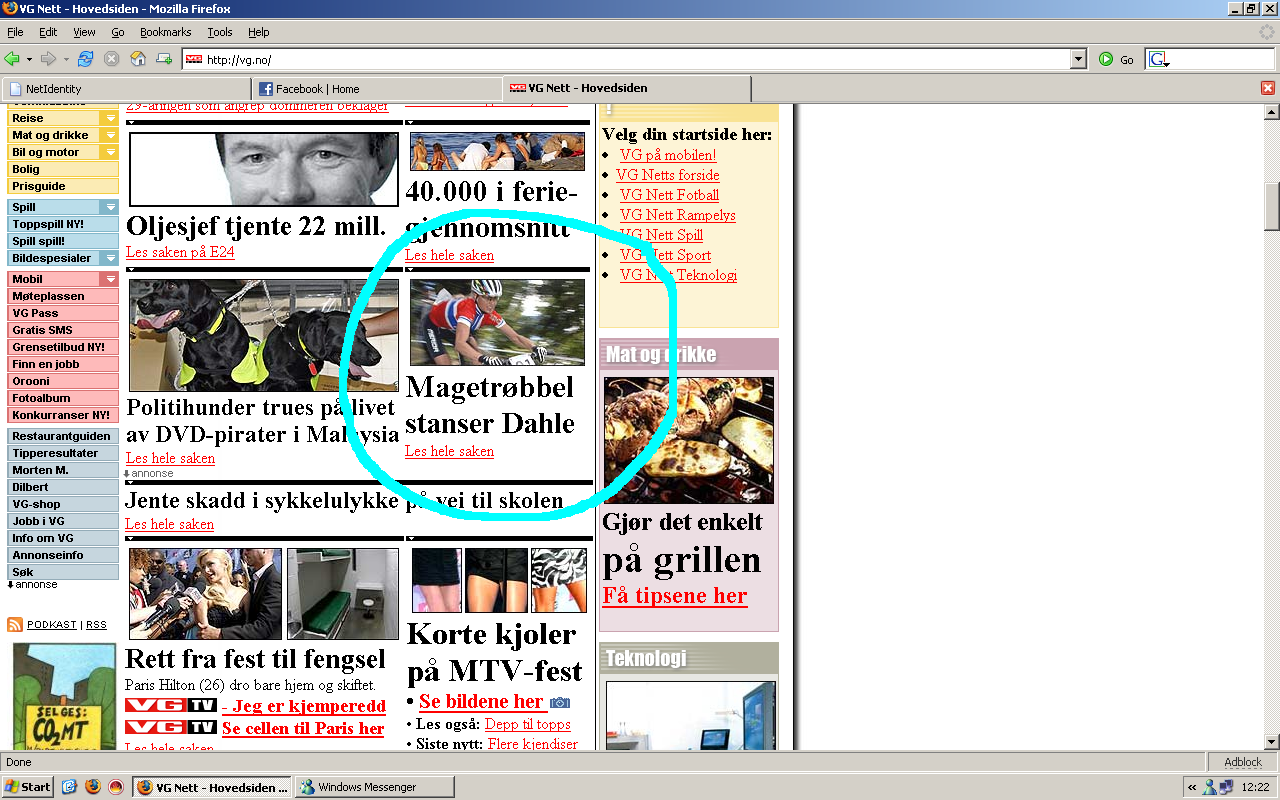This screenshot has width=1280, height=800.
Task: Click the Back navigation arrow
Action: pyautogui.click(x=12, y=59)
